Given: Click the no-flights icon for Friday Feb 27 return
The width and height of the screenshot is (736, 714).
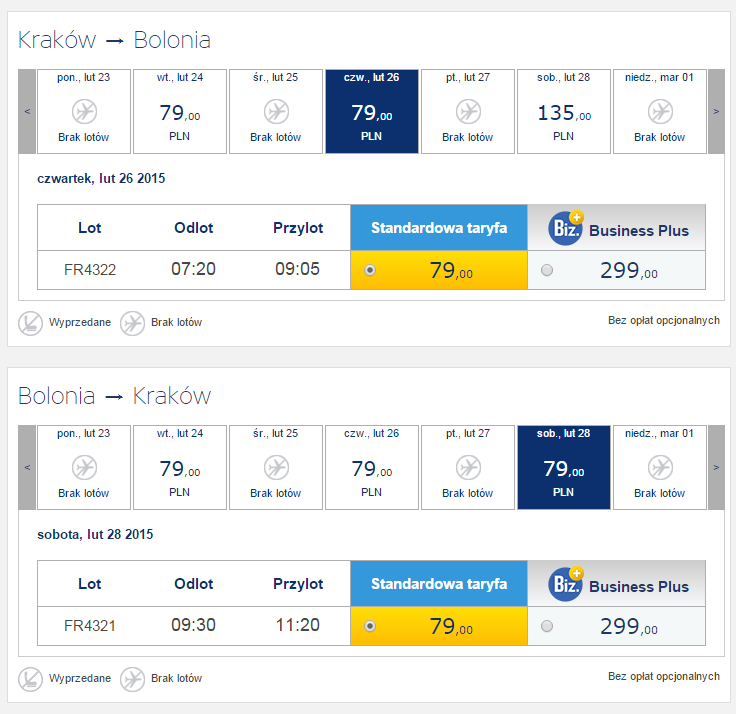Looking at the screenshot, I should coord(467,468).
